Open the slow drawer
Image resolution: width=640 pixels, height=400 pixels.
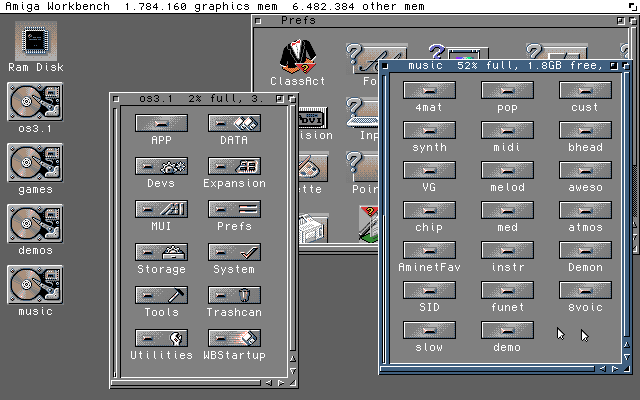(429, 330)
